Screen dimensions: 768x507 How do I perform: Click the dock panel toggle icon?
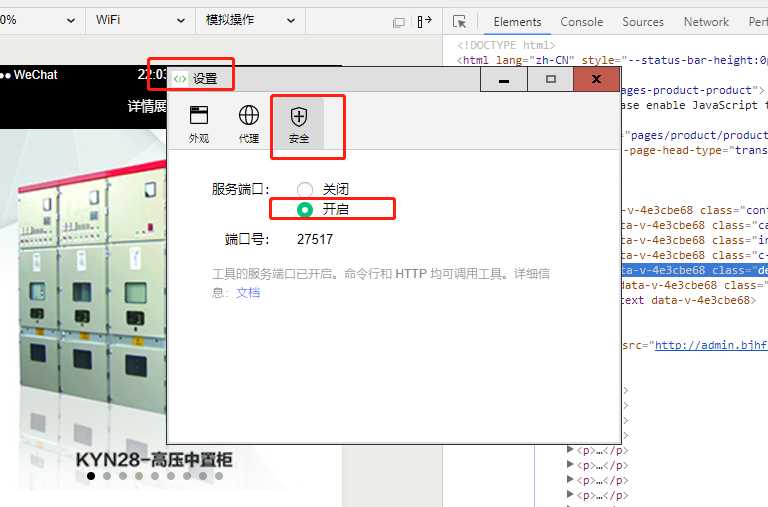point(424,22)
